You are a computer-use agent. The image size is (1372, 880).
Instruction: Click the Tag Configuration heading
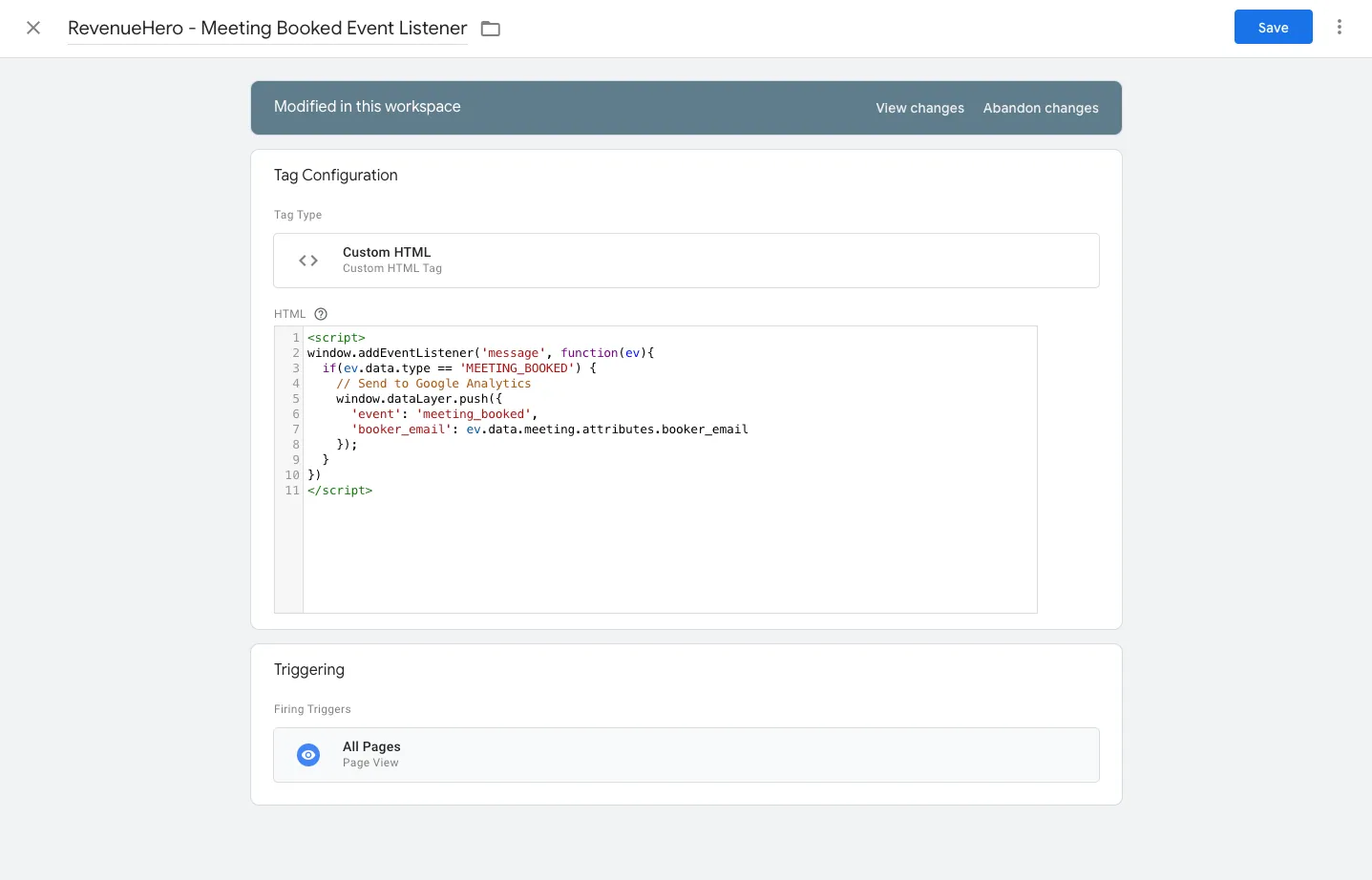point(335,176)
